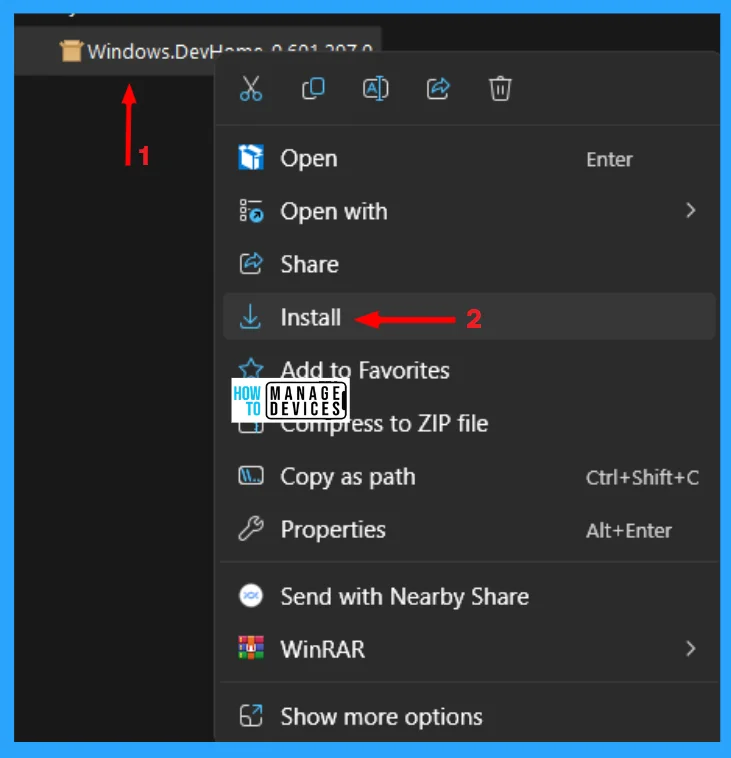
Task: Click the Open with list icon
Action: click(x=251, y=211)
